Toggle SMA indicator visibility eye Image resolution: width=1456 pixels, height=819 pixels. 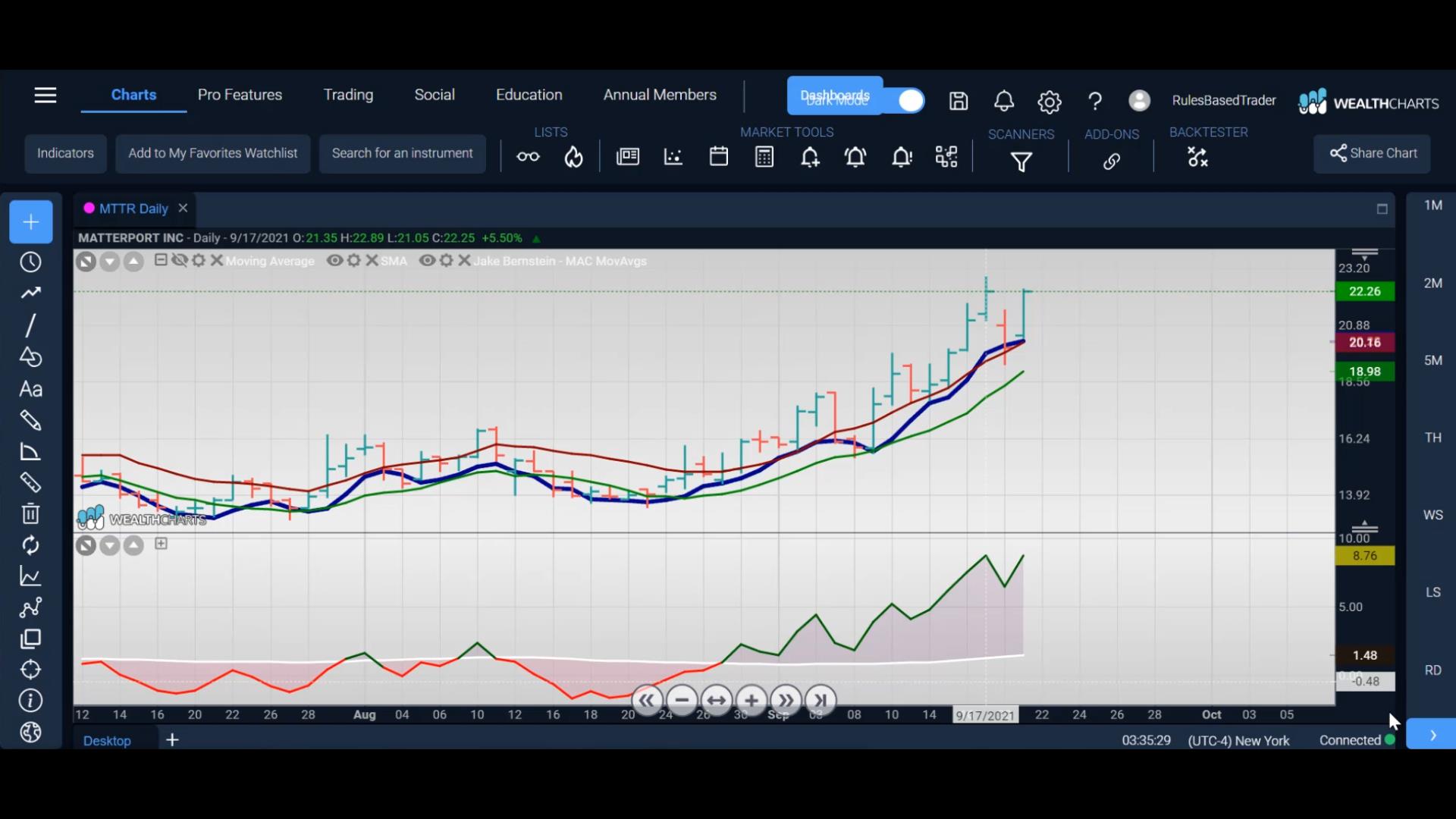(x=334, y=261)
